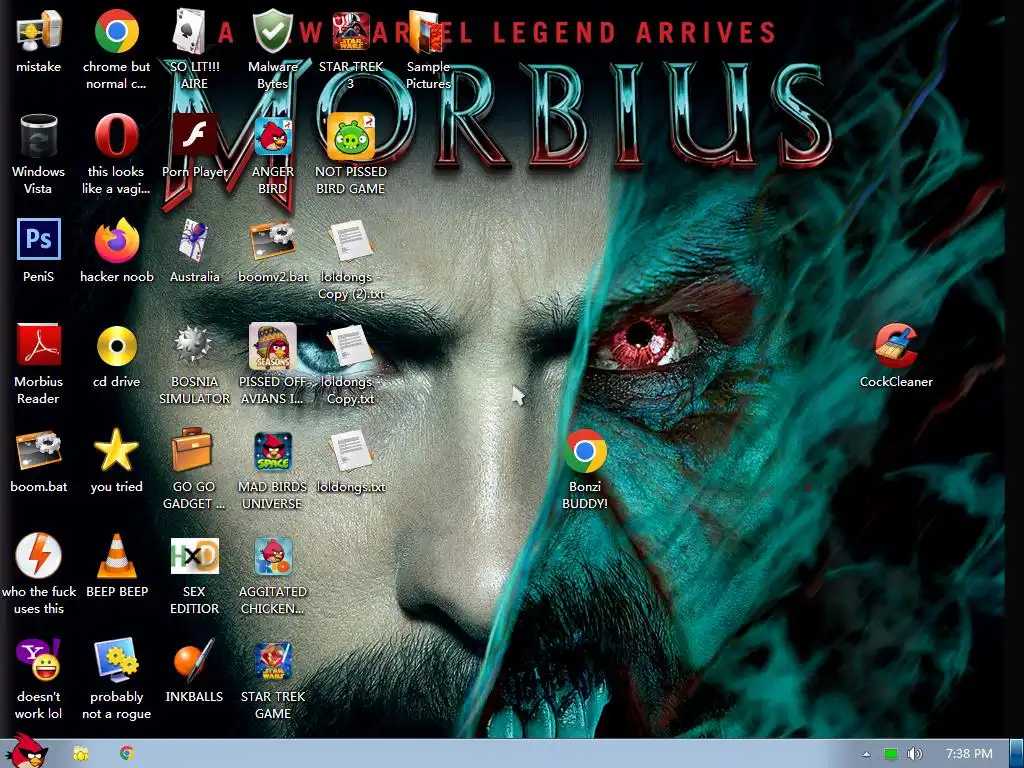The image size is (1024, 768).
Task: Launch the 'BEEP BEEP' VLC cone icon
Action: 116,556
